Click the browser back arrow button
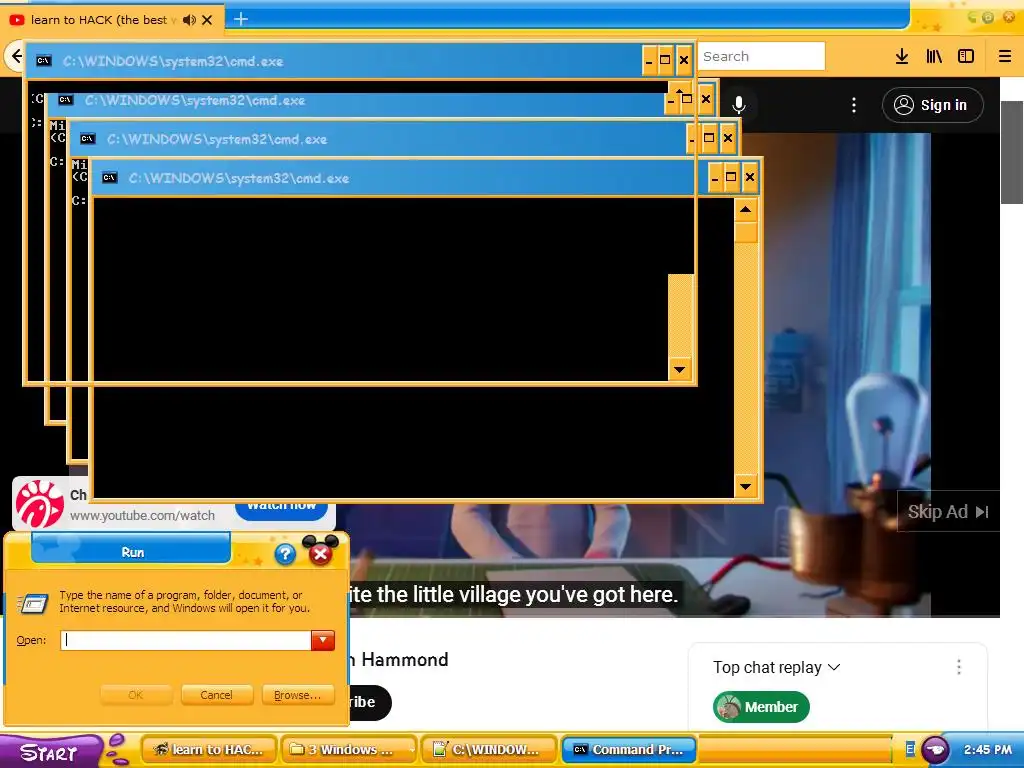The width and height of the screenshot is (1024, 768). click(16, 56)
